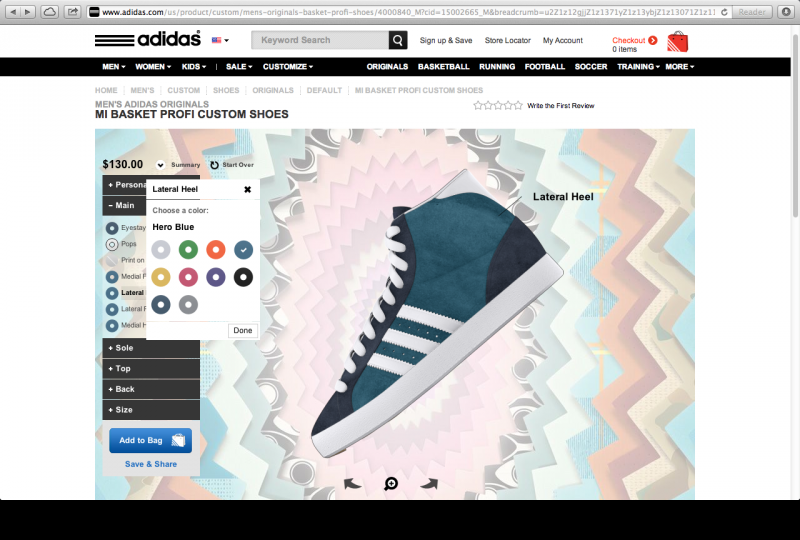This screenshot has height=540, width=800.
Task: Go to SOCCER section
Action: click(x=591, y=66)
